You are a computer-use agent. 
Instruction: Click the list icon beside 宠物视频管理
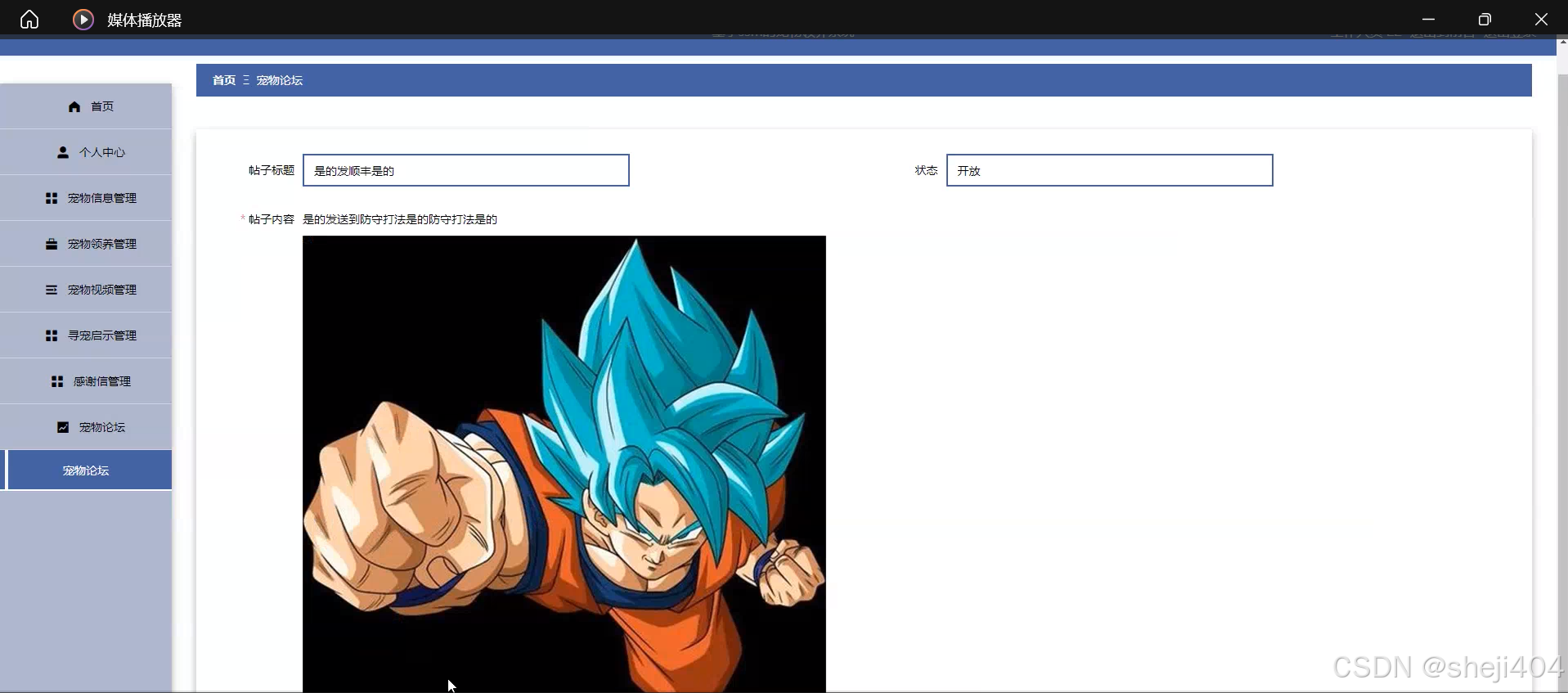(x=52, y=290)
